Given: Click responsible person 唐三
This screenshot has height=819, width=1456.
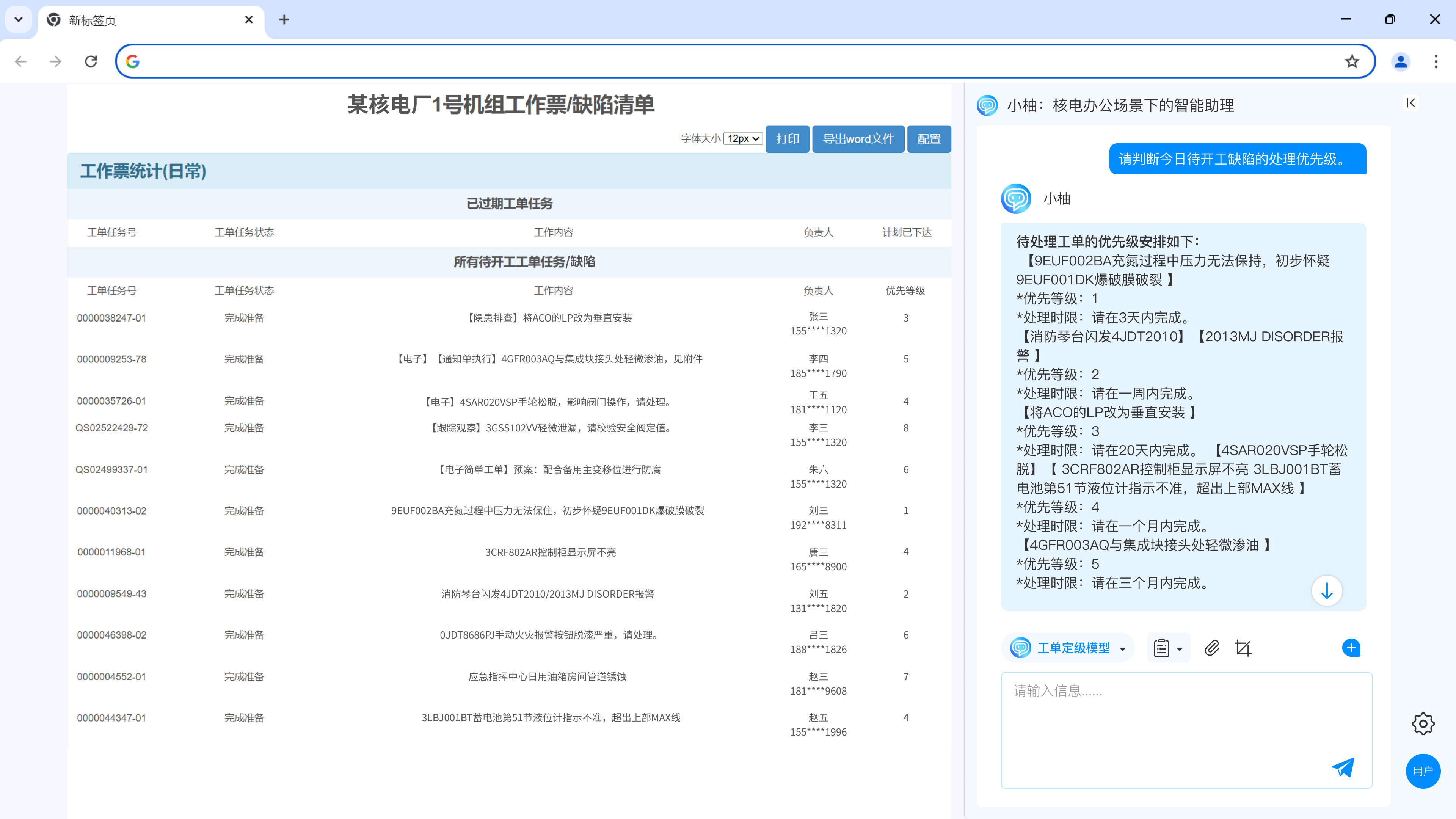Looking at the screenshot, I should pyautogui.click(x=818, y=552).
